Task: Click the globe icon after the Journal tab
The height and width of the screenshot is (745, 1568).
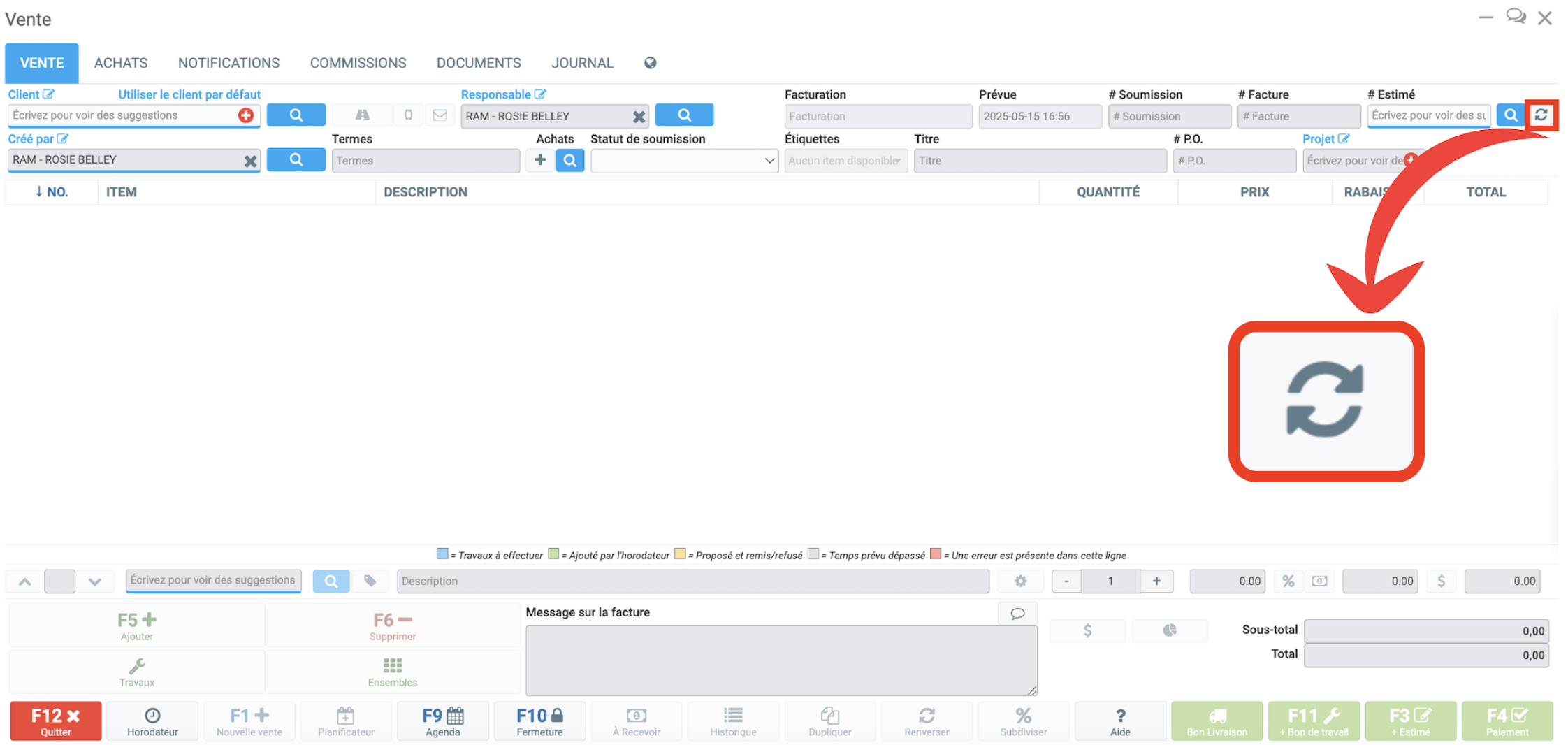Action: coord(650,63)
